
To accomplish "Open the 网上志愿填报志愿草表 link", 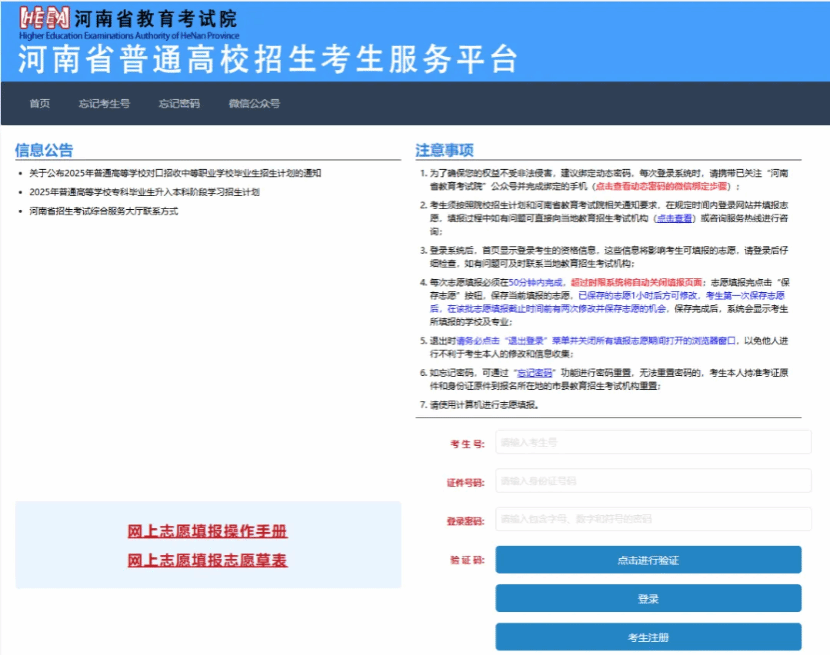I will click(x=207, y=560).
